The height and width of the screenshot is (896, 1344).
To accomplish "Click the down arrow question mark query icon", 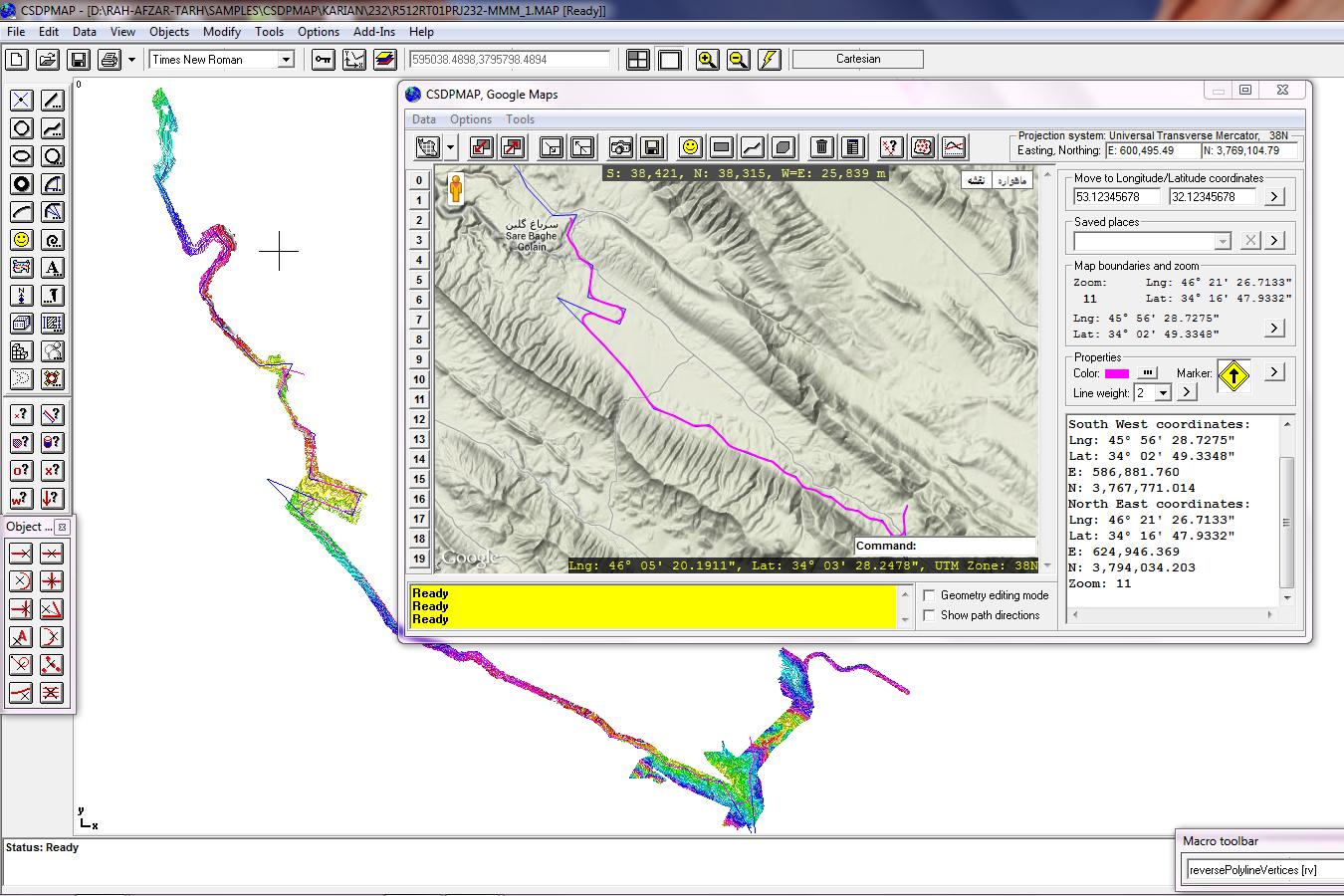I will pos(53,498).
